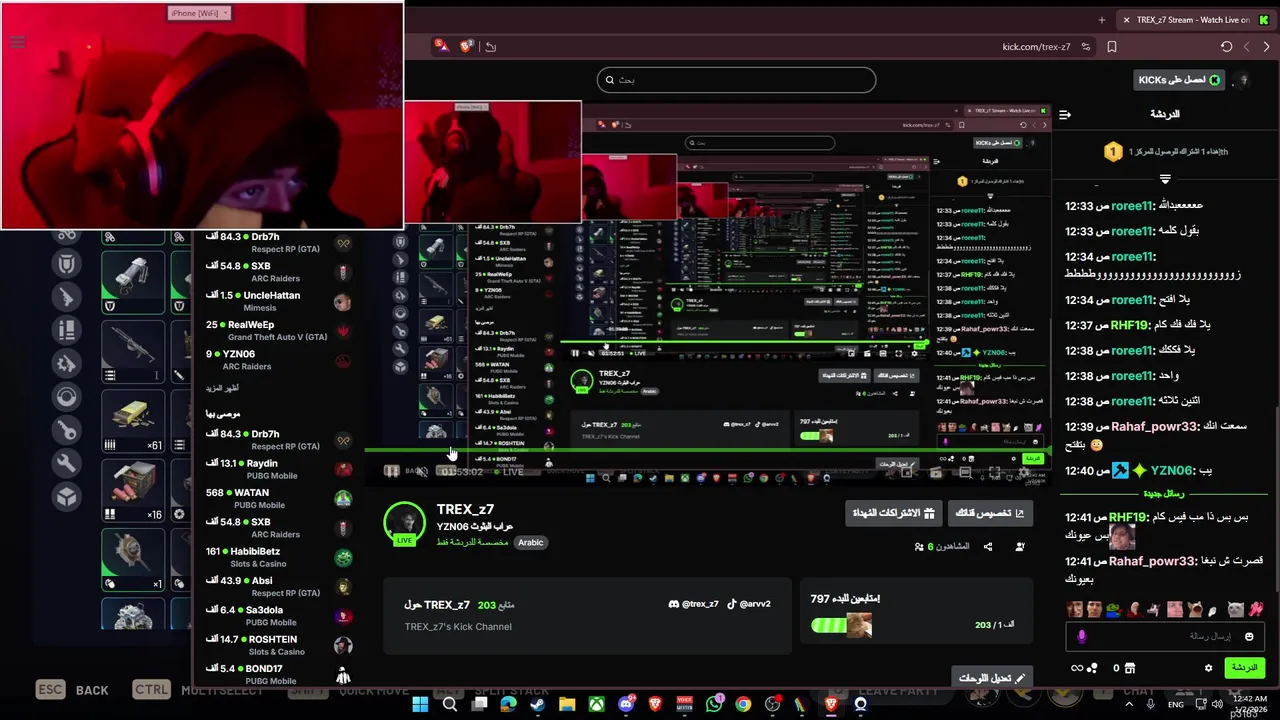This screenshot has width=1280, height=720.
Task: Open ROSHTEIN recommended channel
Action: 277,645
